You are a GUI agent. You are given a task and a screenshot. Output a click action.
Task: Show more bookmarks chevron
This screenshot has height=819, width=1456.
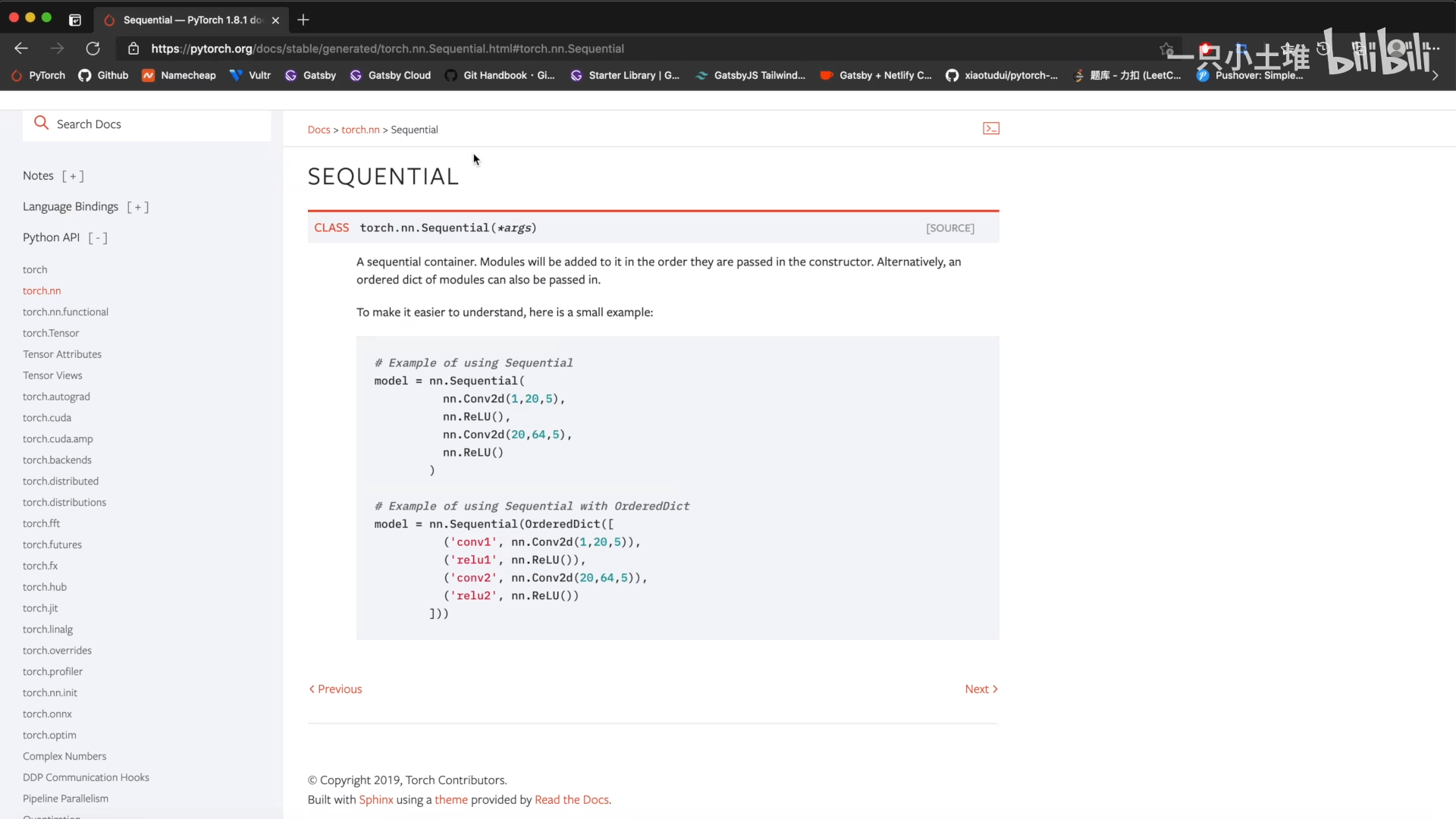[1435, 75]
